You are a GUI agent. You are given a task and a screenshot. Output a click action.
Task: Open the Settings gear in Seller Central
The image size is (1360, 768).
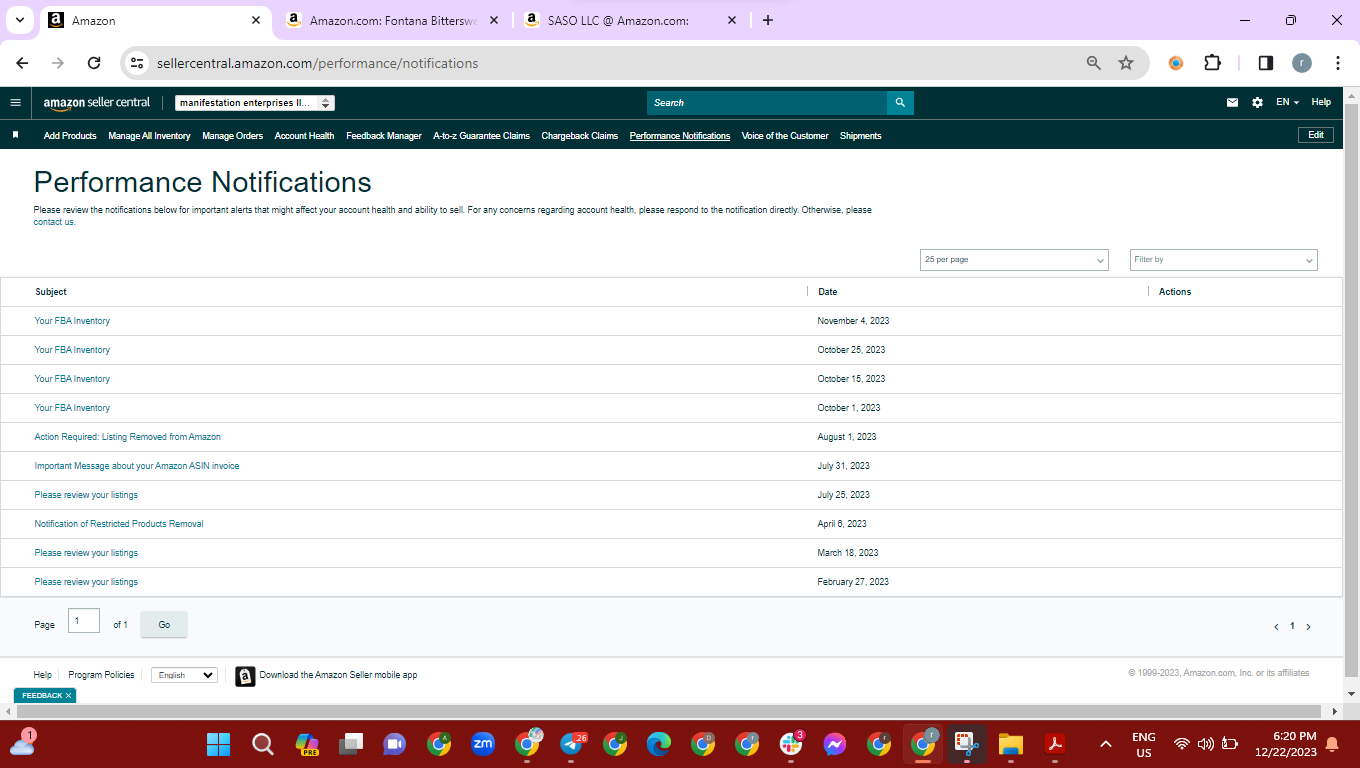tap(1257, 102)
